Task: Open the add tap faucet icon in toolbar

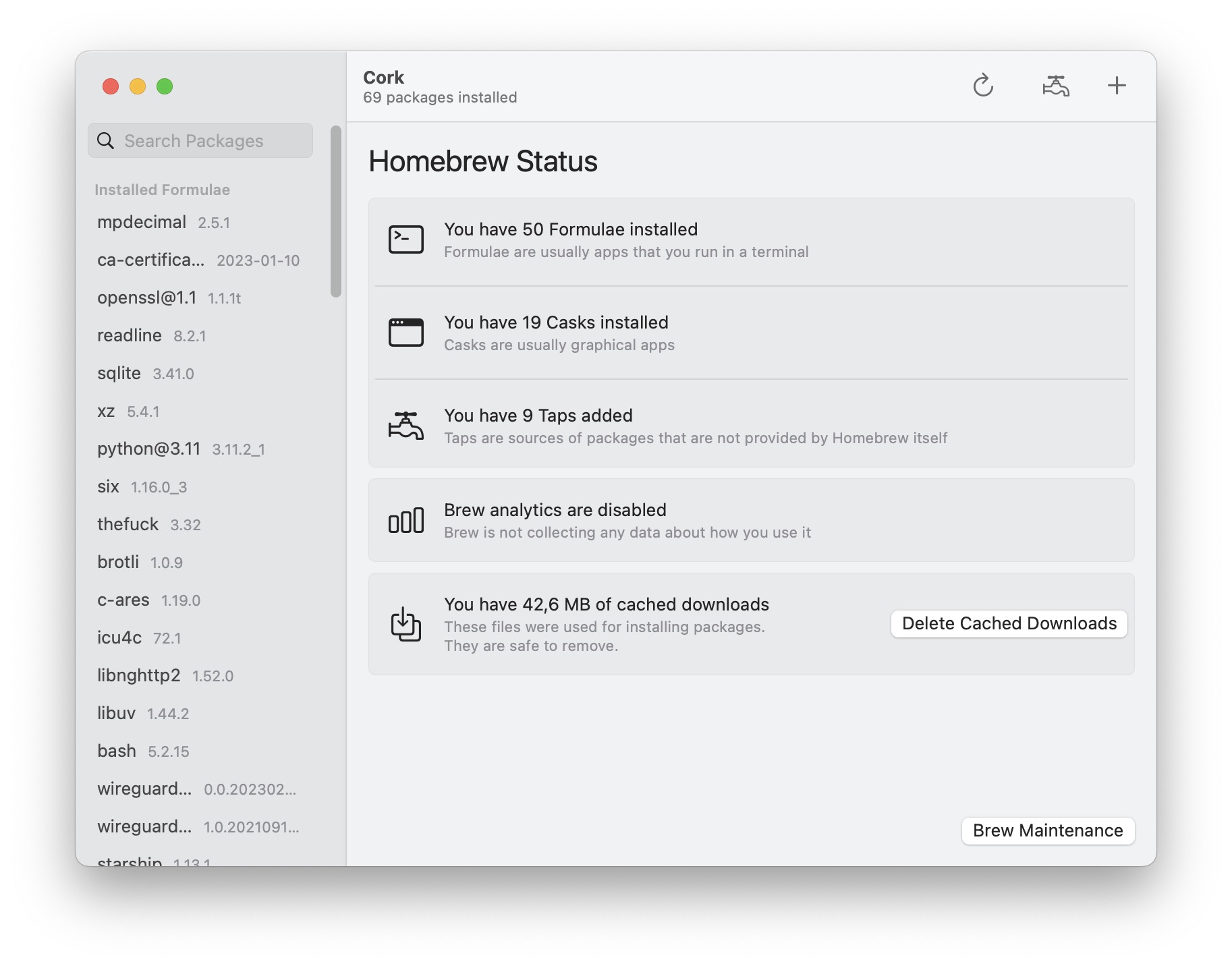Action: pyautogui.click(x=1056, y=86)
